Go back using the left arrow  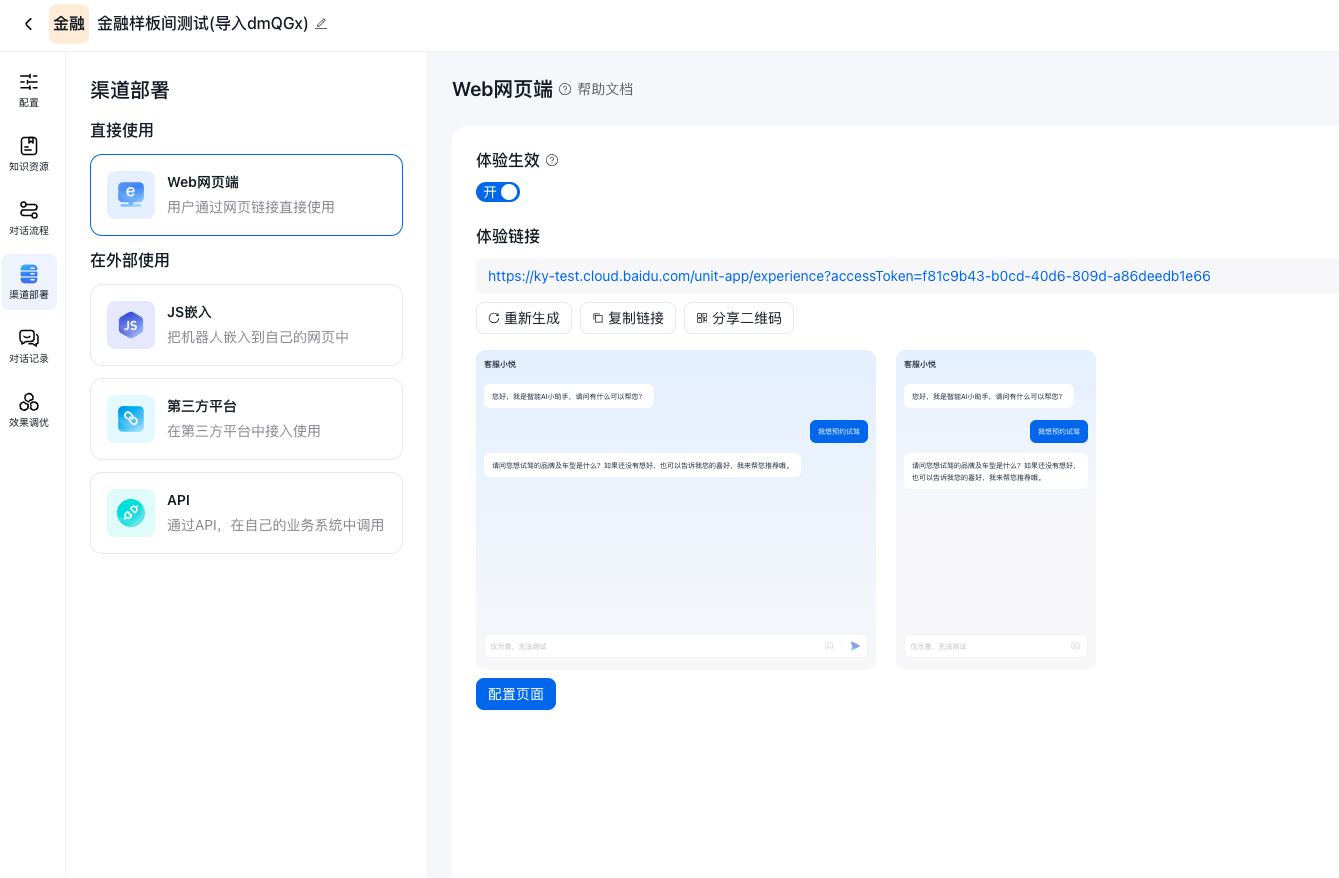click(28, 24)
